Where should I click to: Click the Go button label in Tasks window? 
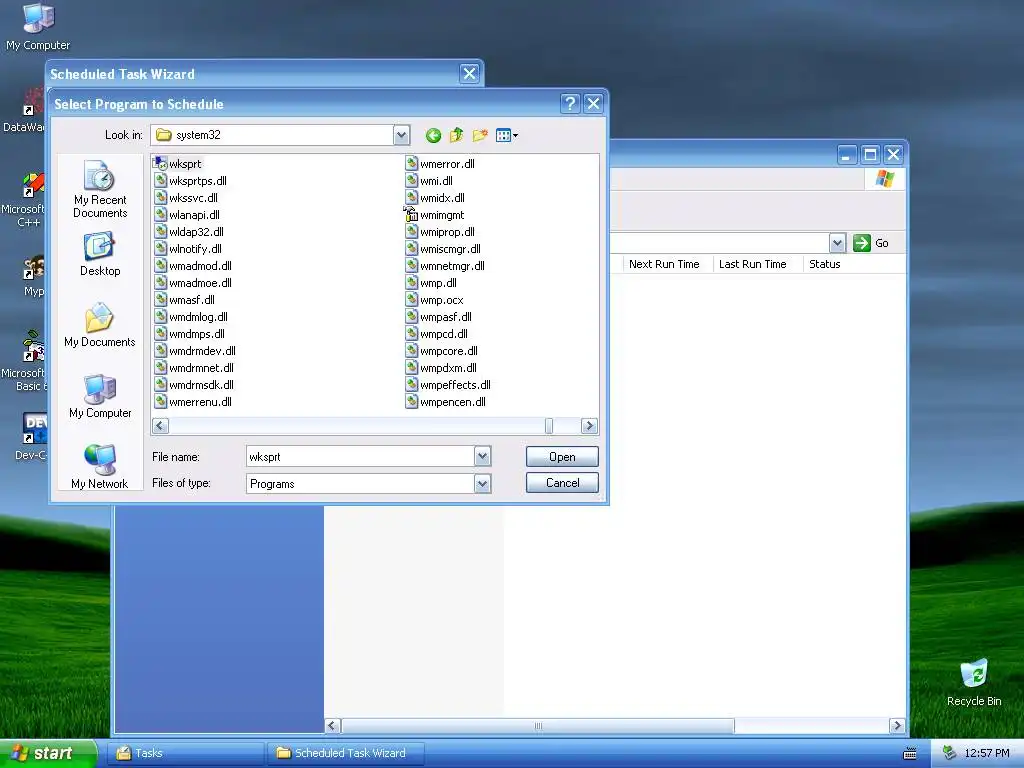click(882, 243)
